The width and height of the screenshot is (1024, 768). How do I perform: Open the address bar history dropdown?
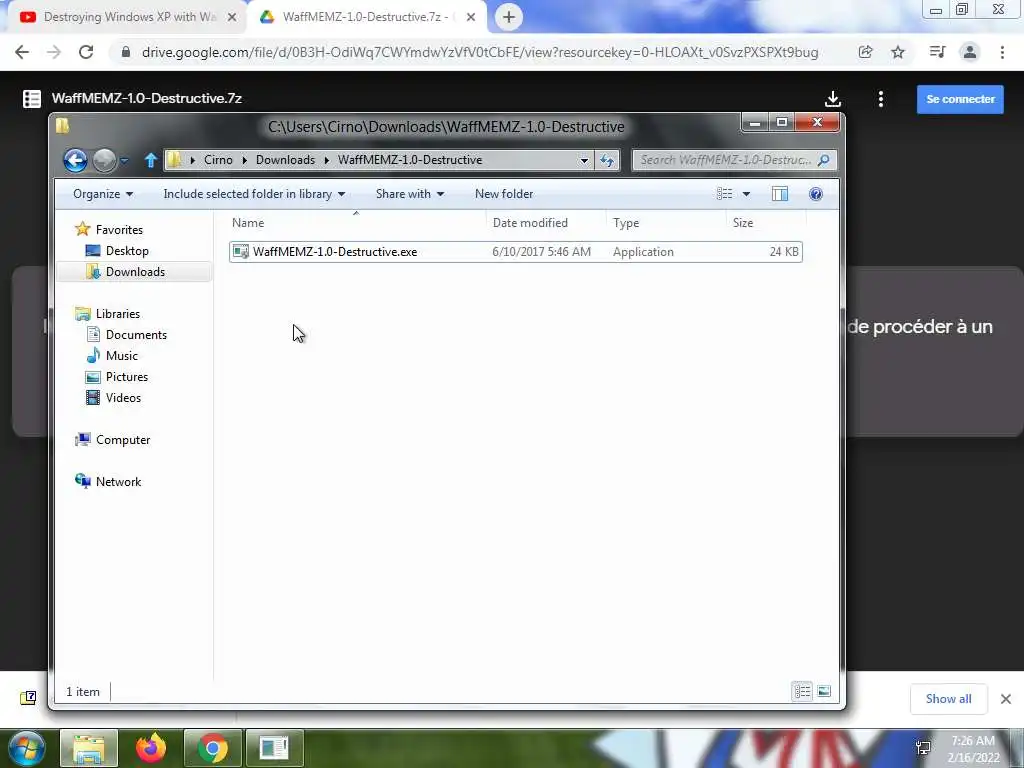pos(584,160)
